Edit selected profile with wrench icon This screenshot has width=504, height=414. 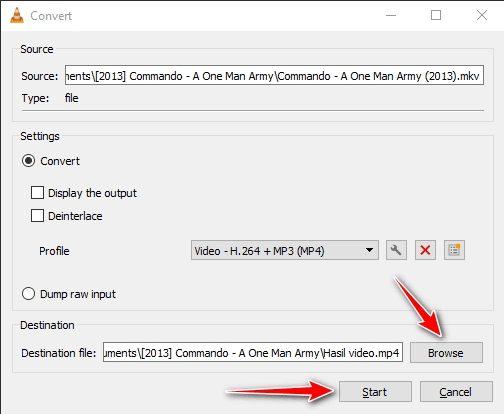[x=396, y=250]
